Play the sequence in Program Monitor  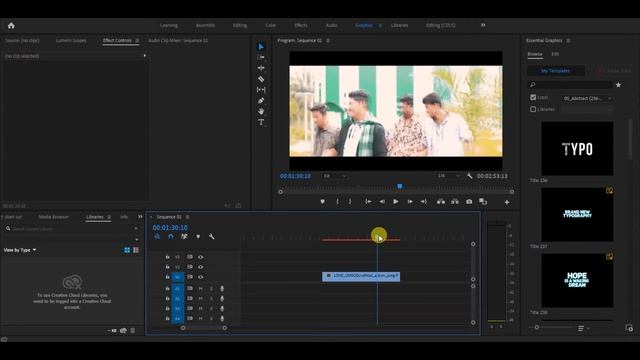tap(396, 202)
